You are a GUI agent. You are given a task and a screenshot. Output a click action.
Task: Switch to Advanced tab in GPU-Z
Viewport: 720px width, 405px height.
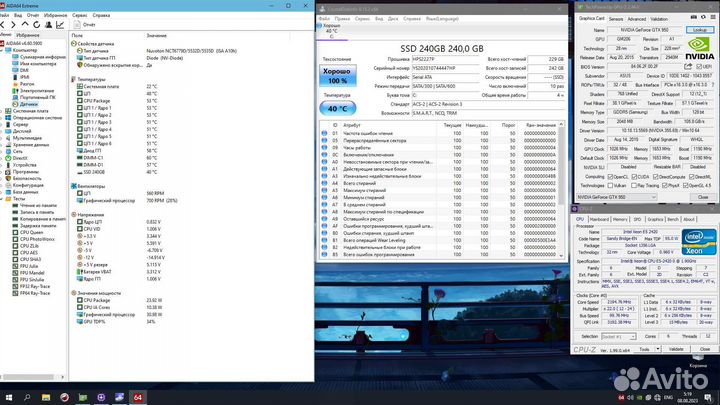(636, 19)
